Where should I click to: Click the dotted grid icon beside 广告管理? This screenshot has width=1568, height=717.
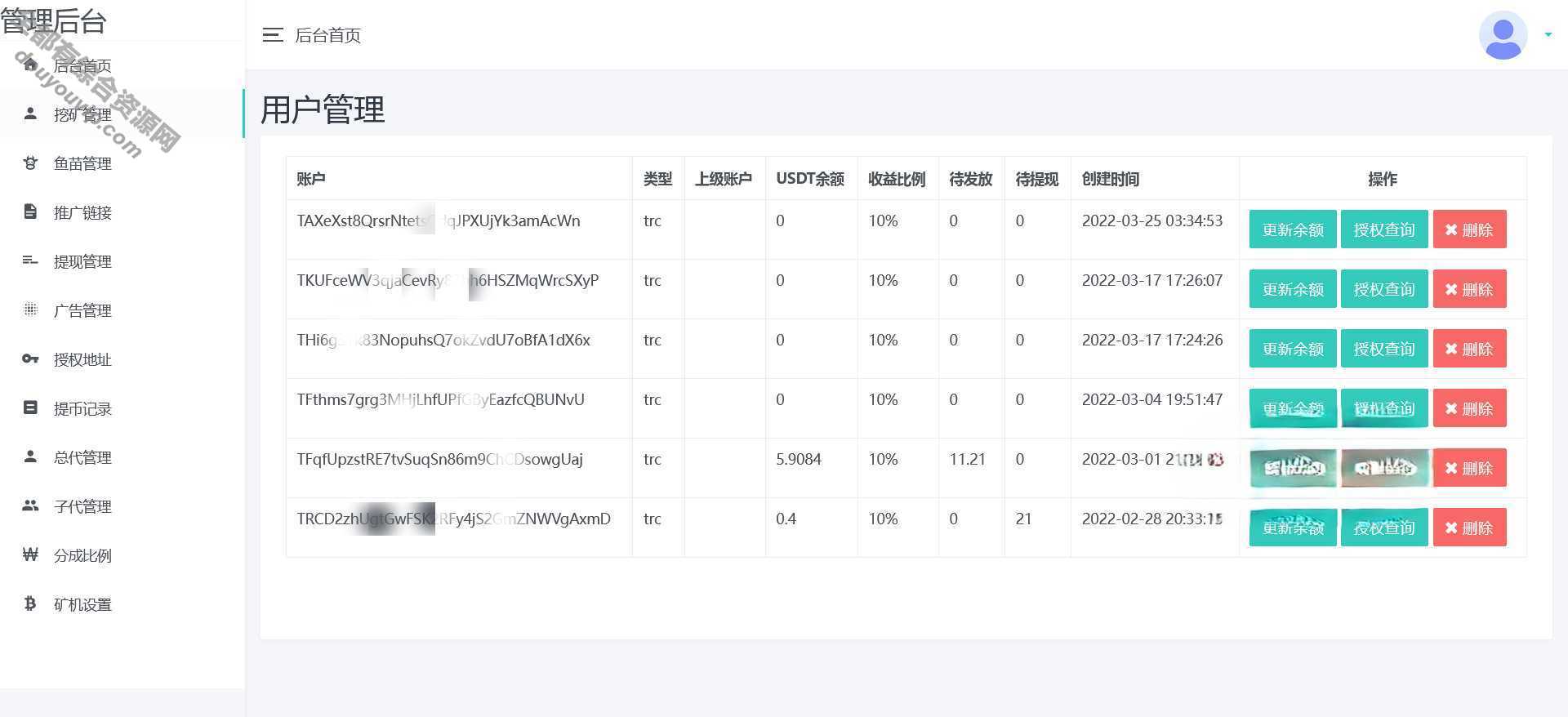30,310
